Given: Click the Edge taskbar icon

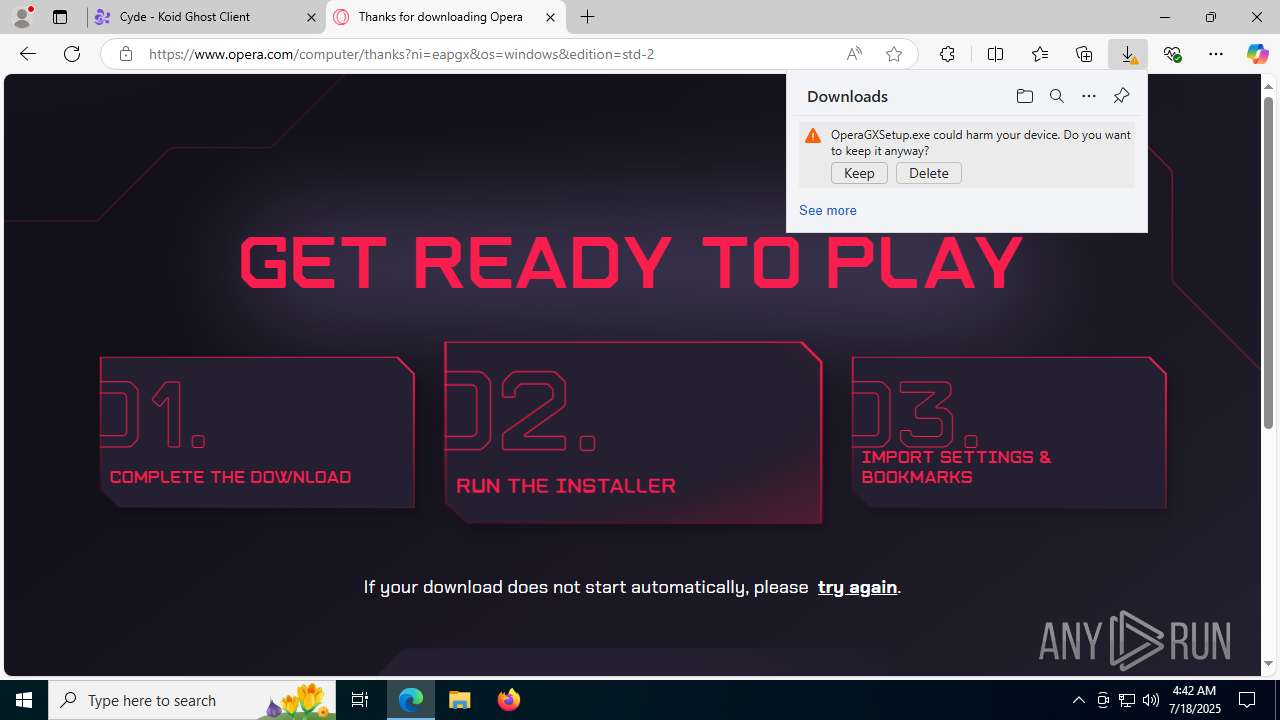Looking at the screenshot, I should pos(411,700).
